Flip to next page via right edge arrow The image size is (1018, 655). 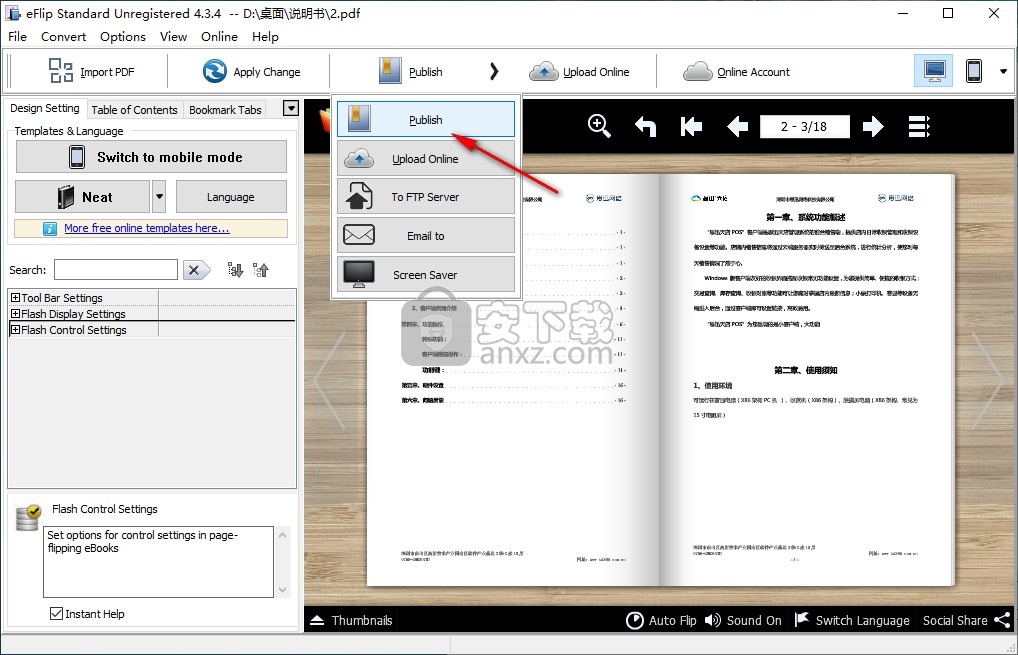[987, 380]
